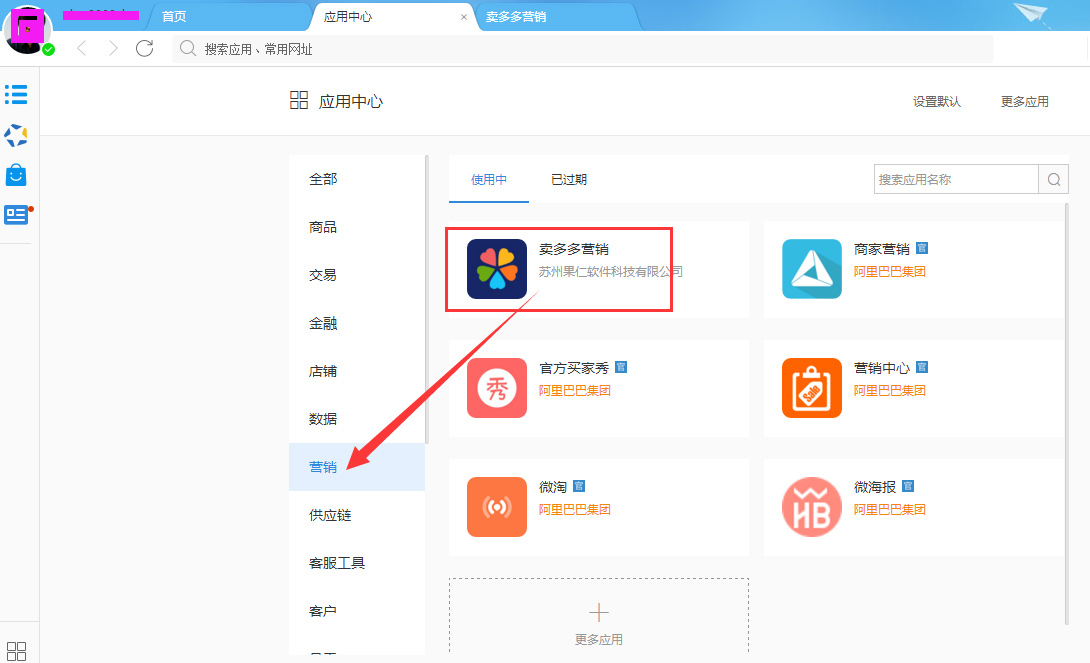
Task: Click the 微海报 app title
Action: (875, 487)
